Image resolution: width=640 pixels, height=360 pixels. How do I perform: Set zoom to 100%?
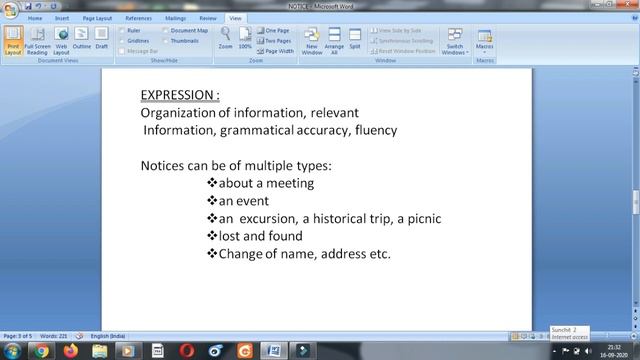tap(245, 38)
